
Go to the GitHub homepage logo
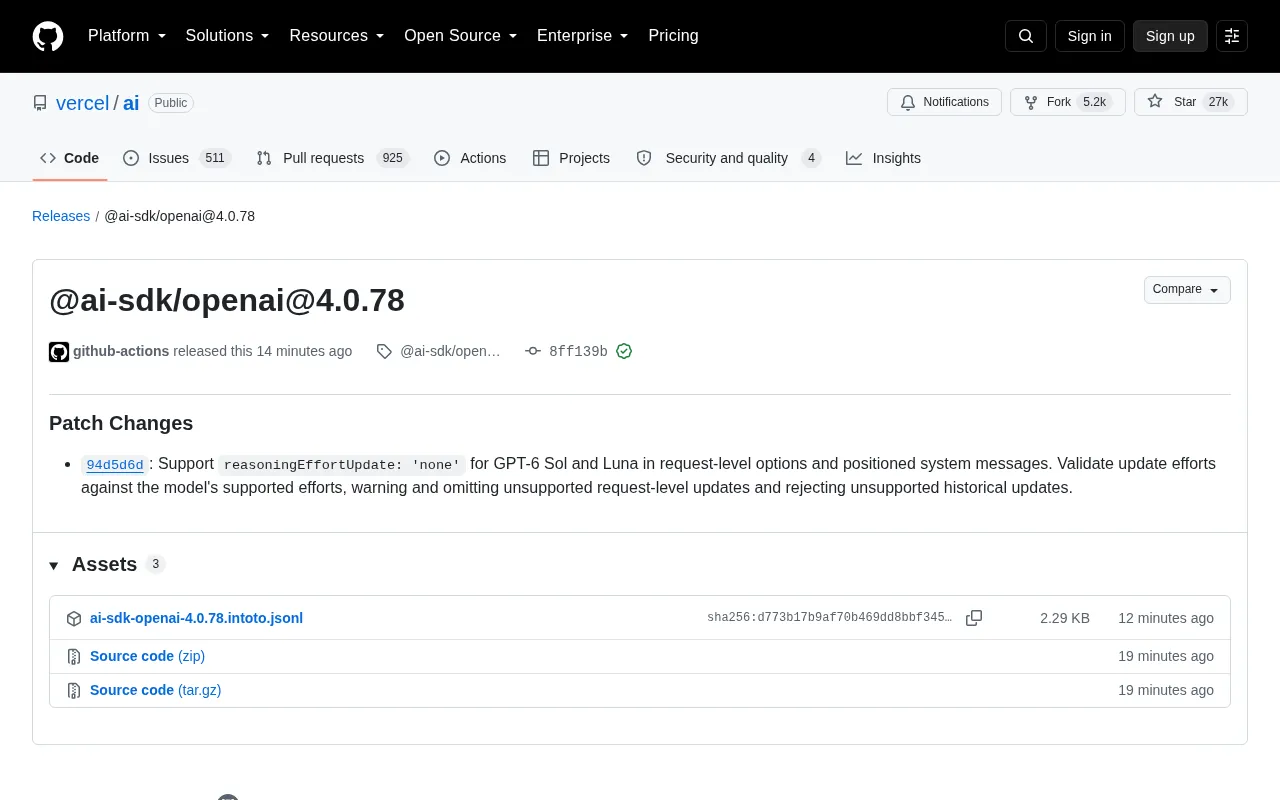tap(48, 36)
